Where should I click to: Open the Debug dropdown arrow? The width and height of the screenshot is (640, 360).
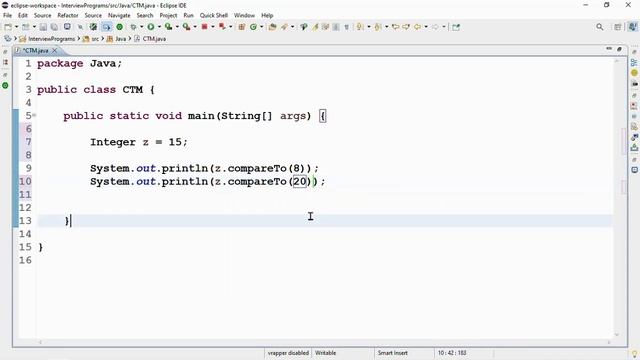click(141, 27)
